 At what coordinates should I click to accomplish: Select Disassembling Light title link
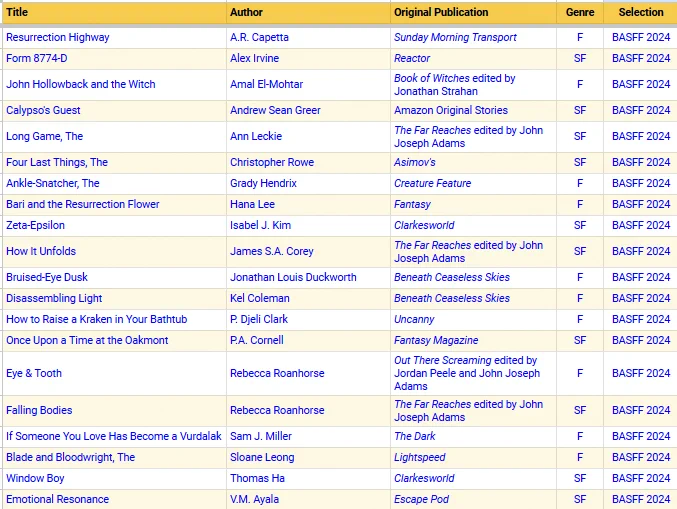click(x=54, y=298)
